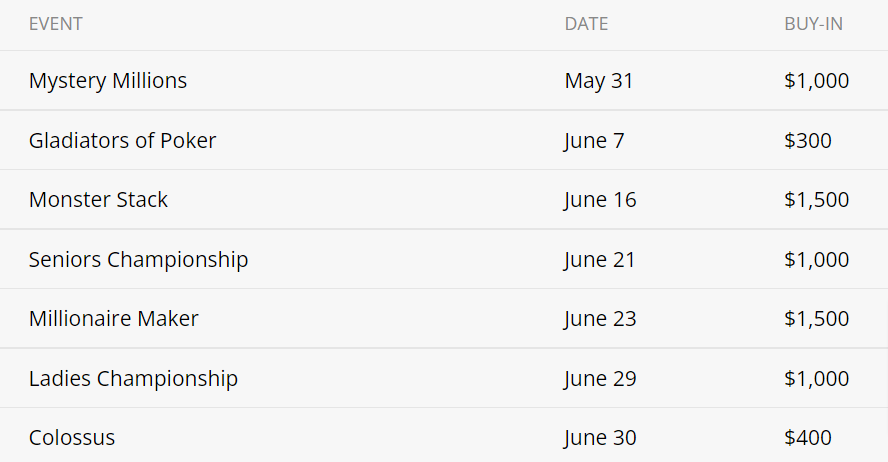Click the $400 buy-in for Colossus
The height and width of the screenshot is (462, 888).
808,438
